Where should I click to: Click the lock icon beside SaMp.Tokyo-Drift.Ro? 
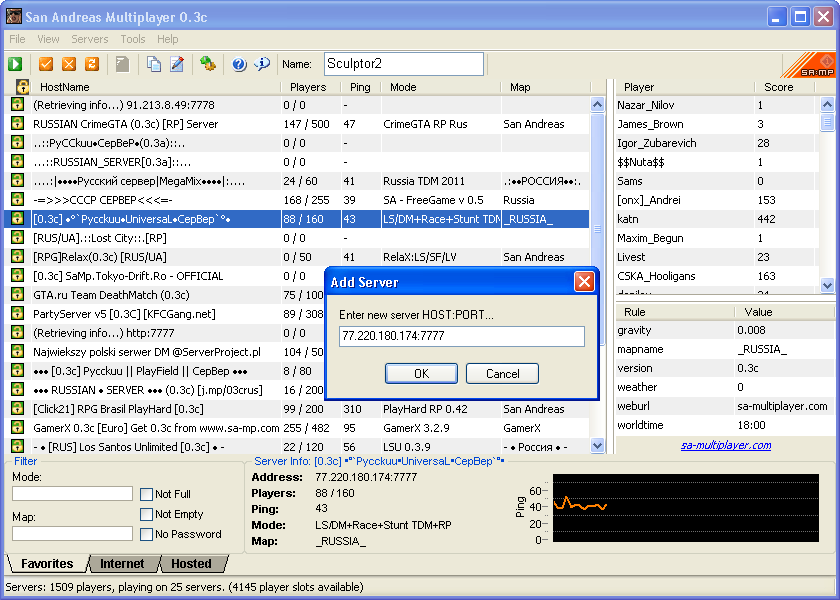[x=17, y=276]
